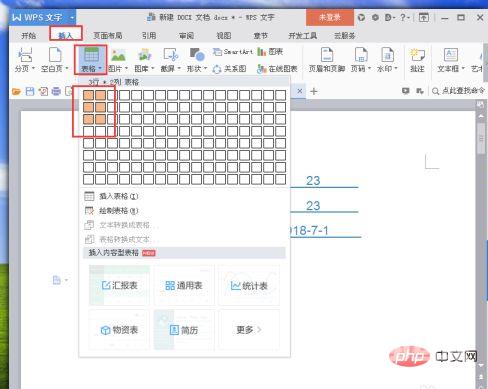Select the 简历 resume template

coord(184,330)
